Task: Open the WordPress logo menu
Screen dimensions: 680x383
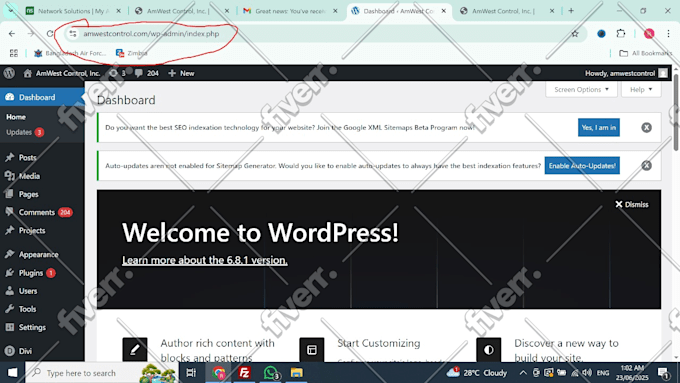Action: pos(9,73)
